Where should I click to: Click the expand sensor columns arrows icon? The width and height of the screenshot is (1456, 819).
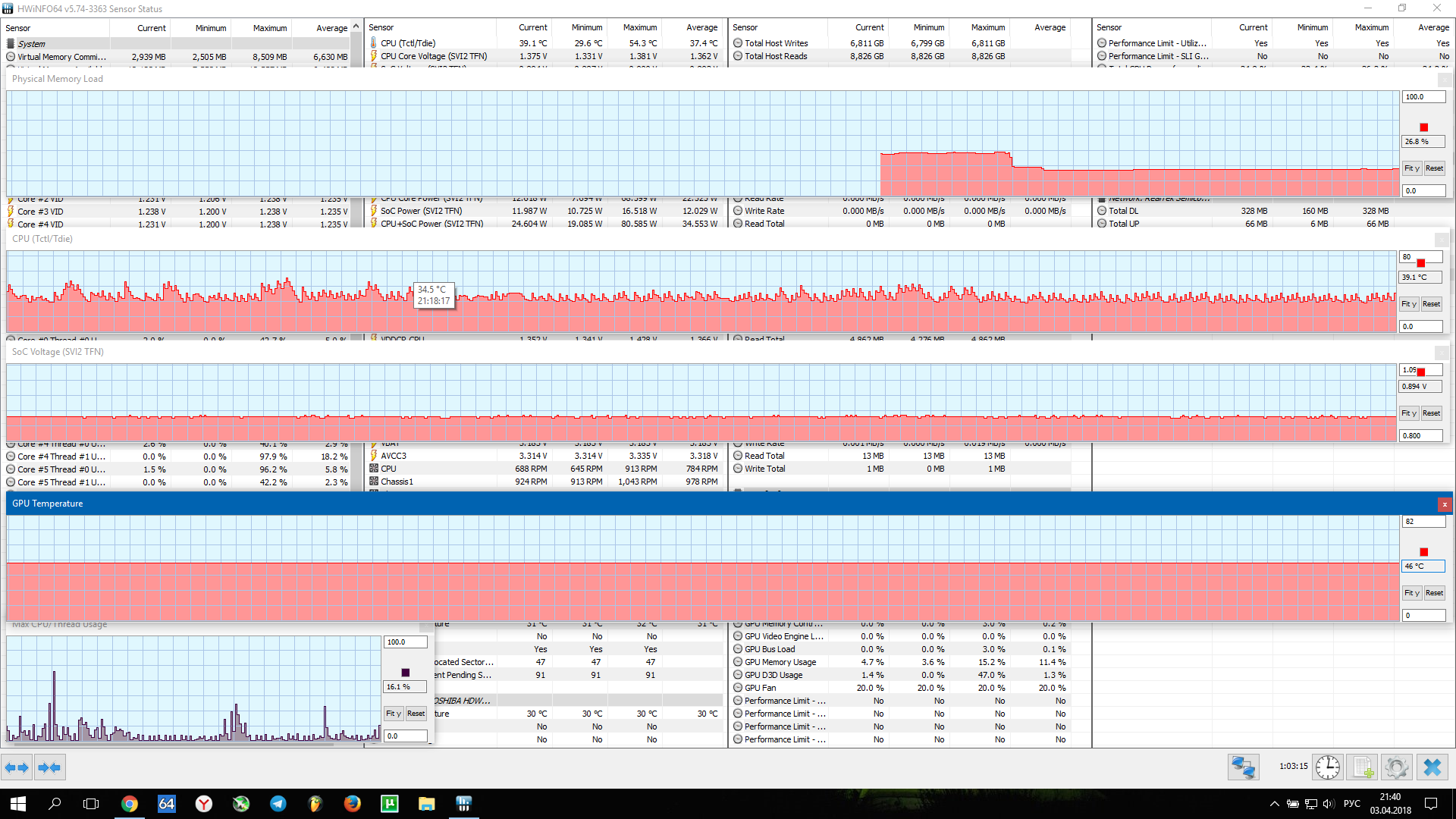click(x=17, y=767)
